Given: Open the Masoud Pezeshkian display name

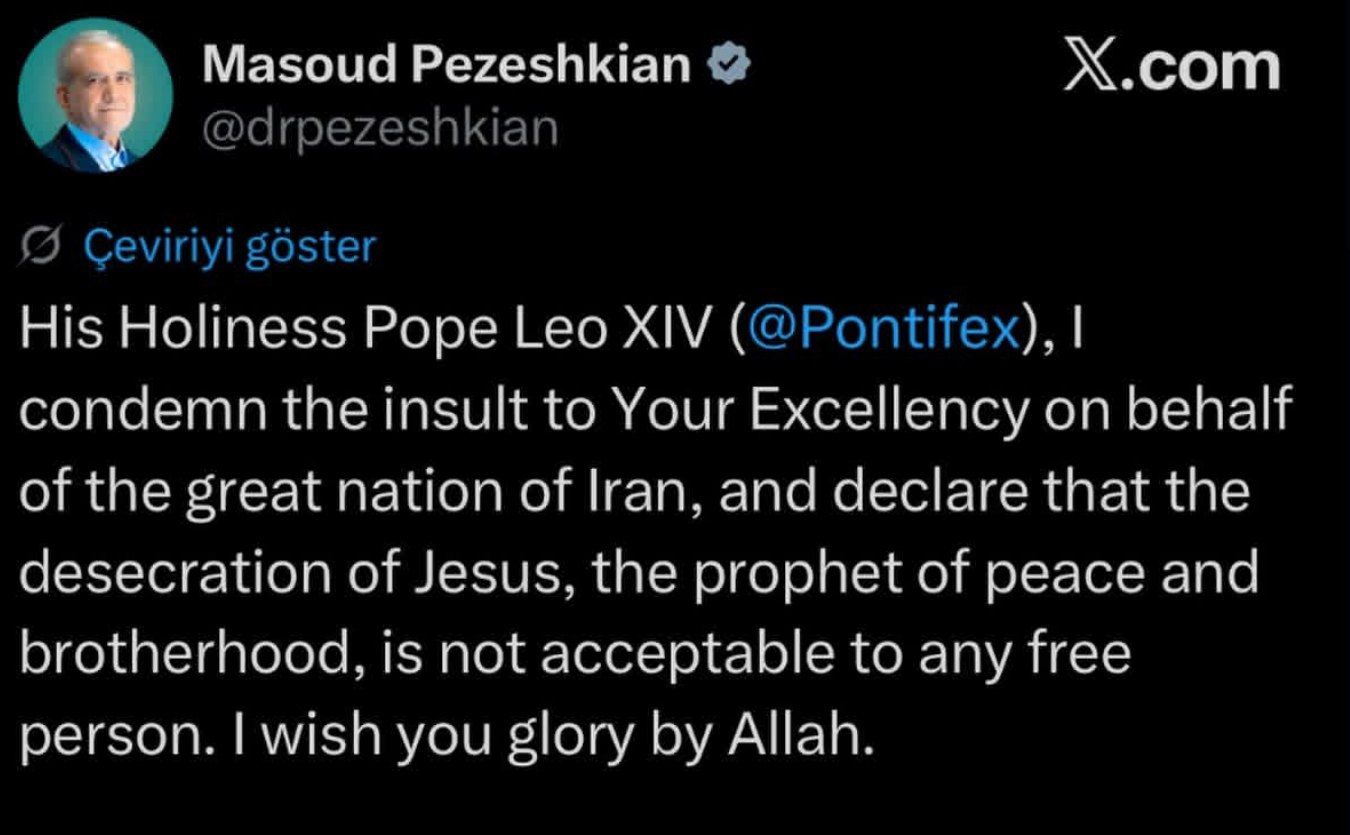Looking at the screenshot, I should [x=445, y=66].
